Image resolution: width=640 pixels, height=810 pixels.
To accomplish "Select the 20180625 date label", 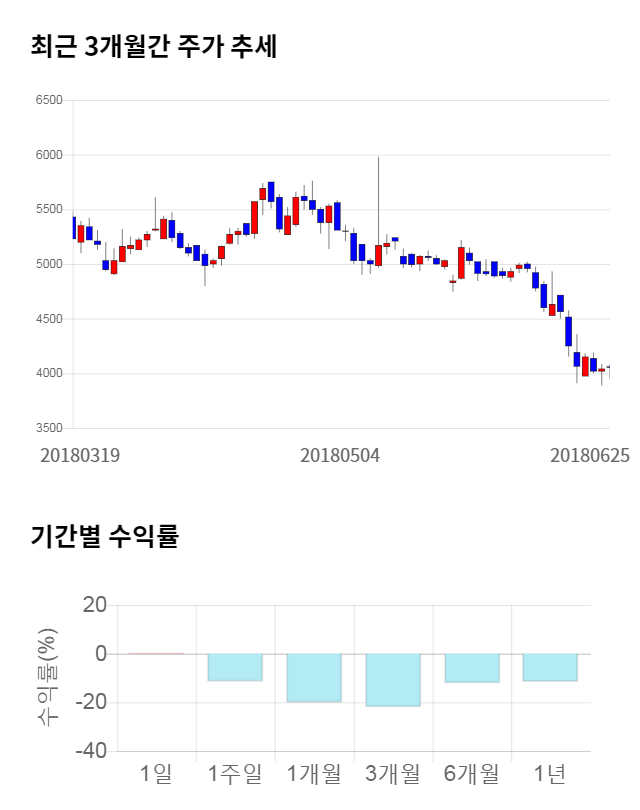I will [590, 455].
